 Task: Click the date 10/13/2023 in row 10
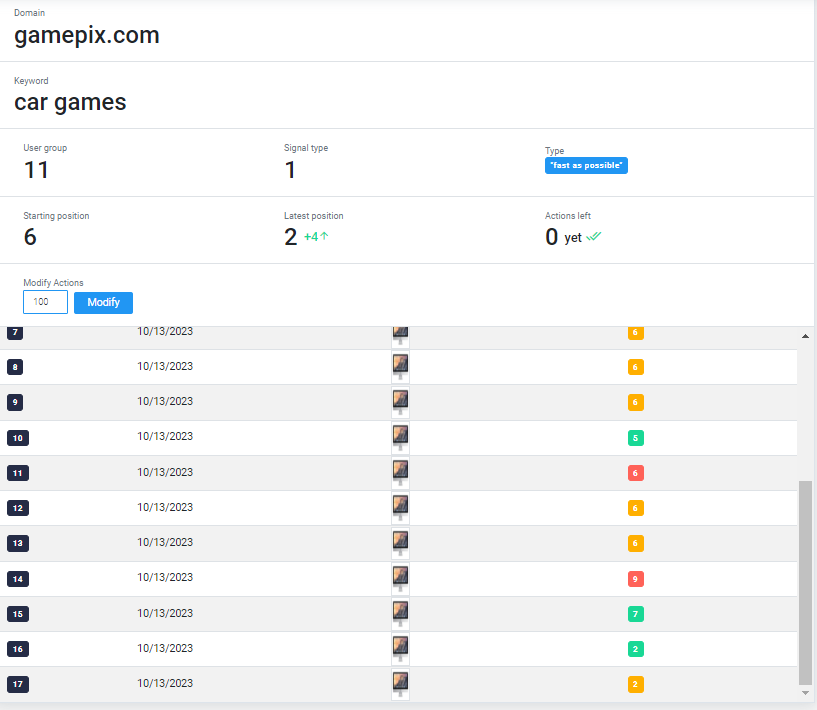click(165, 437)
